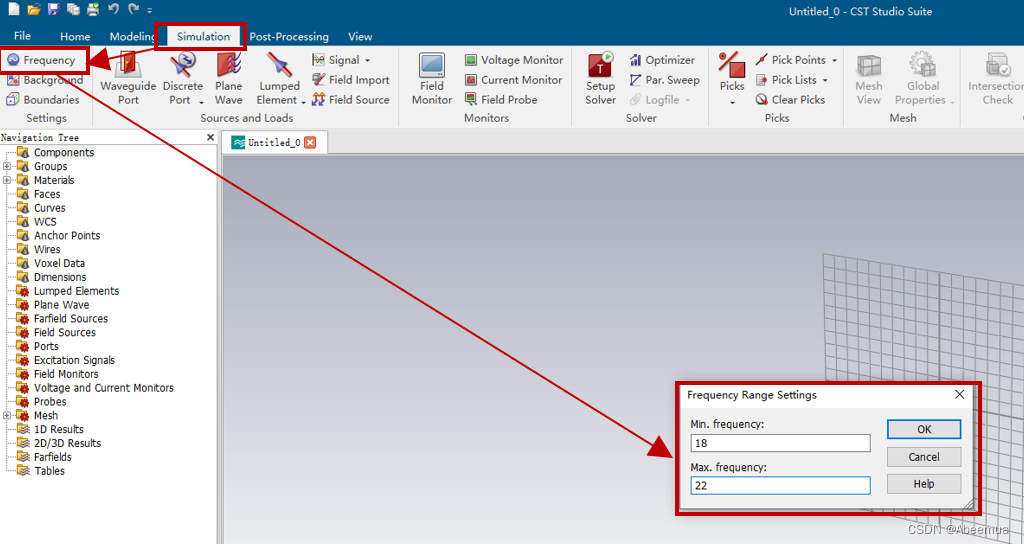
Task: Expand the Materials tree node
Action: [x=7, y=180]
